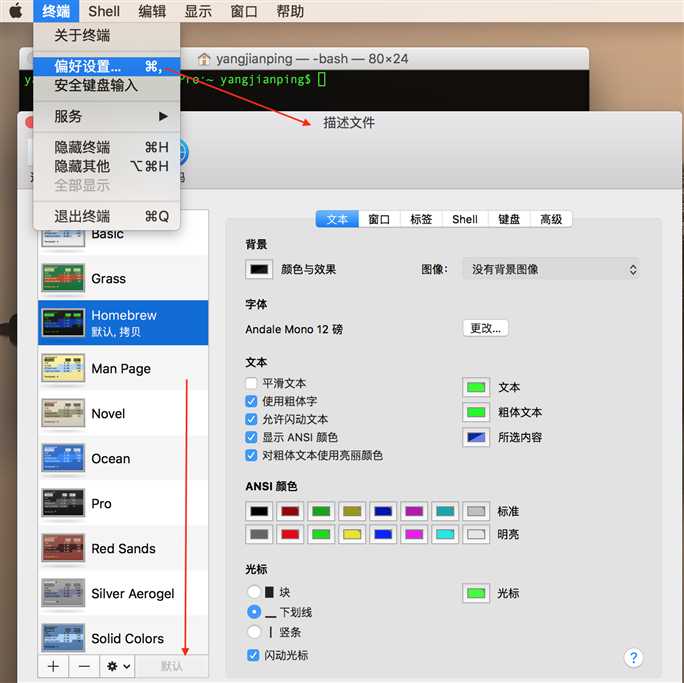Choose 隐藏其他 menu item
Viewport: 684px width, 683px height.
click(x=107, y=166)
